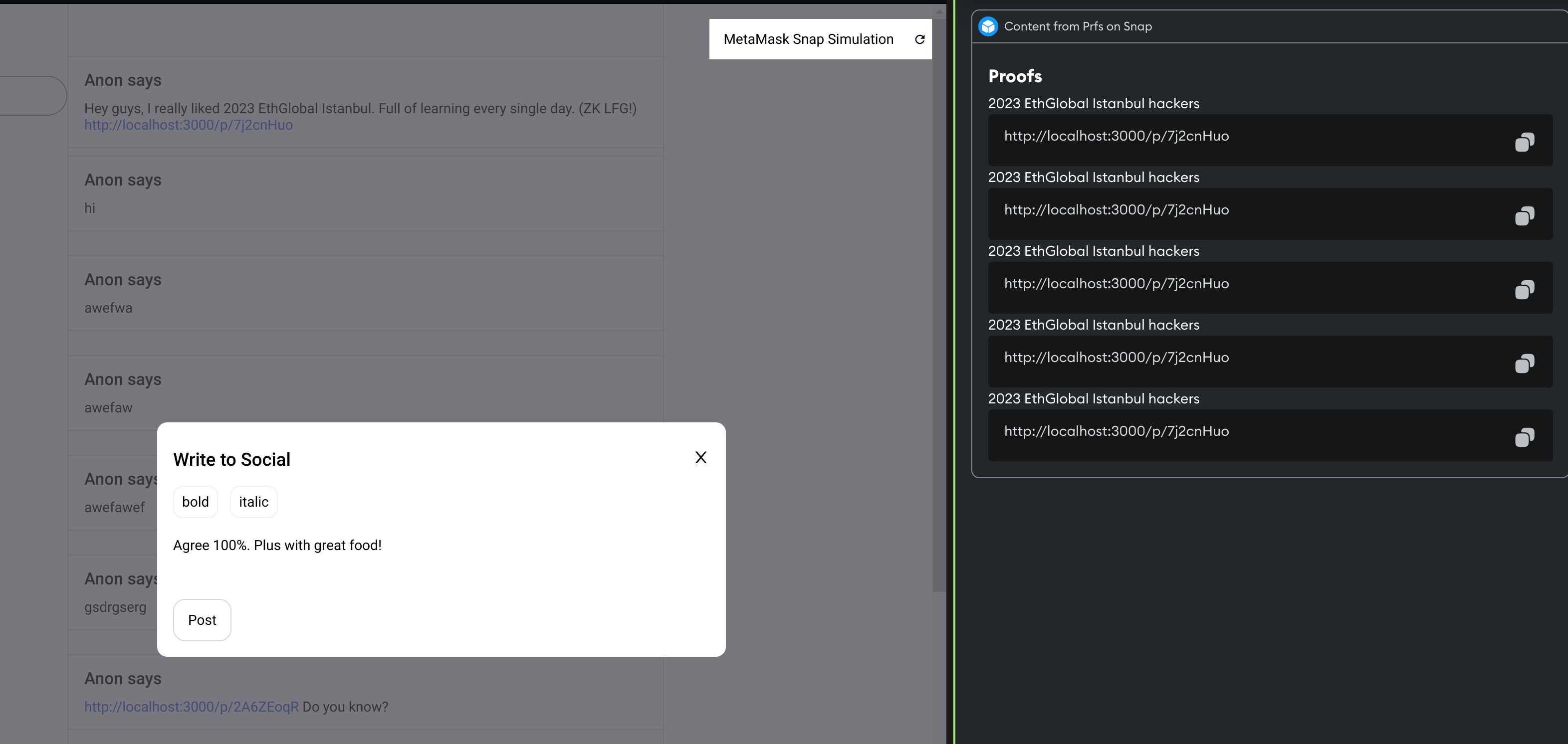Open link localhost:3000/p/2A6ZEoqR in last post
1568x744 pixels.
tap(191, 707)
